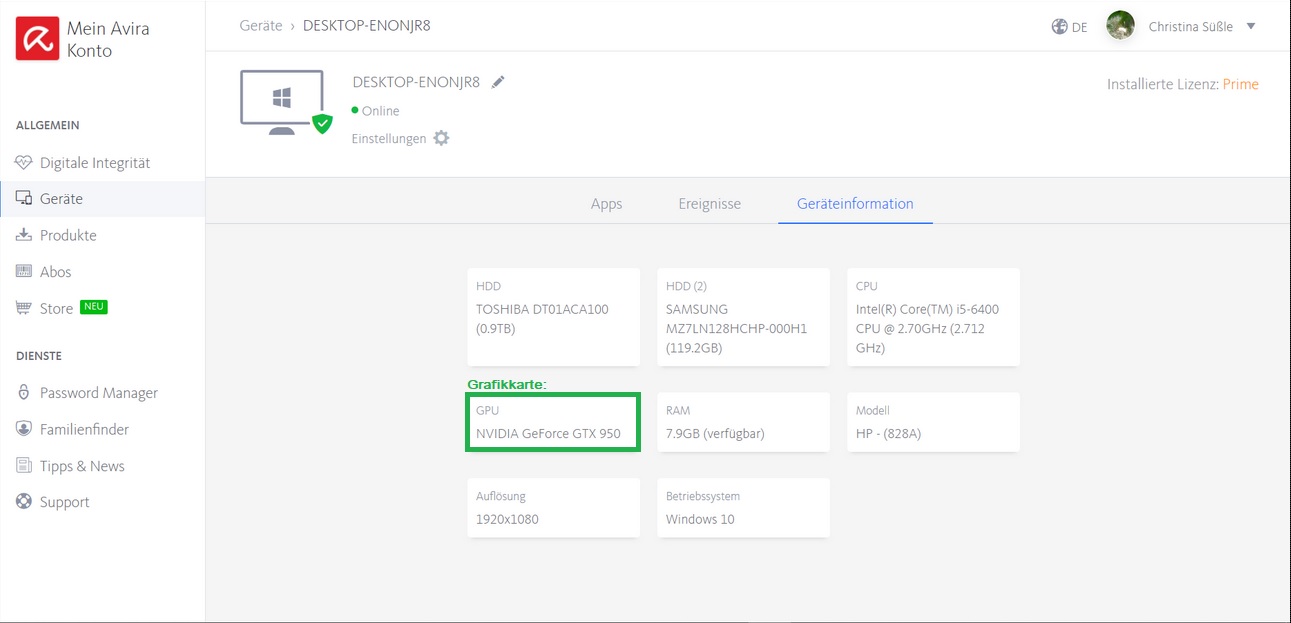Switch to the Ereignisse tab

pyautogui.click(x=709, y=204)
